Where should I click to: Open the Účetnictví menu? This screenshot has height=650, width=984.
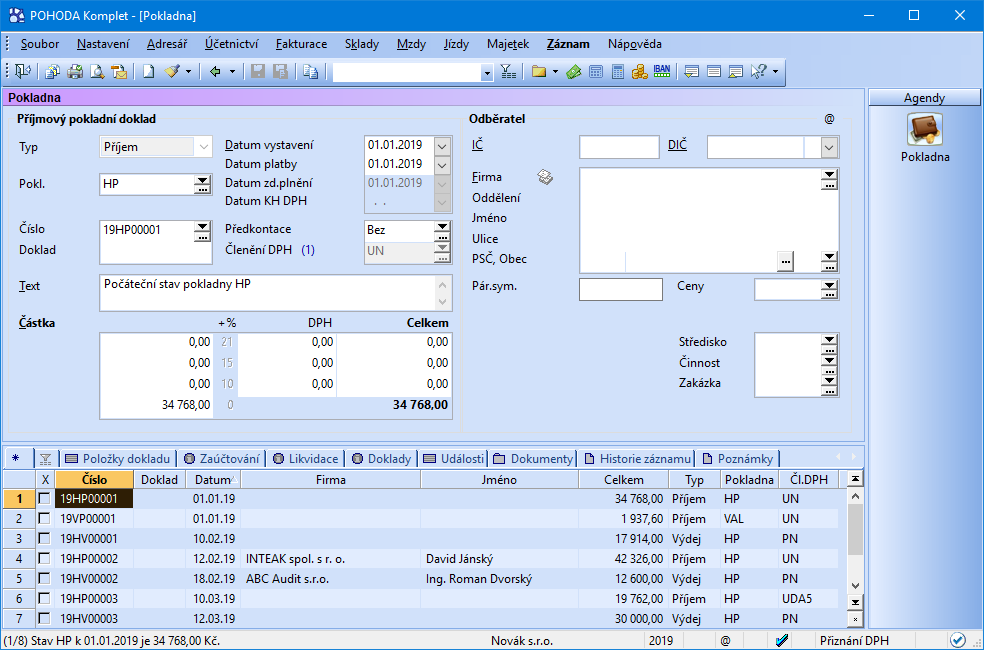tap(231, 44)
